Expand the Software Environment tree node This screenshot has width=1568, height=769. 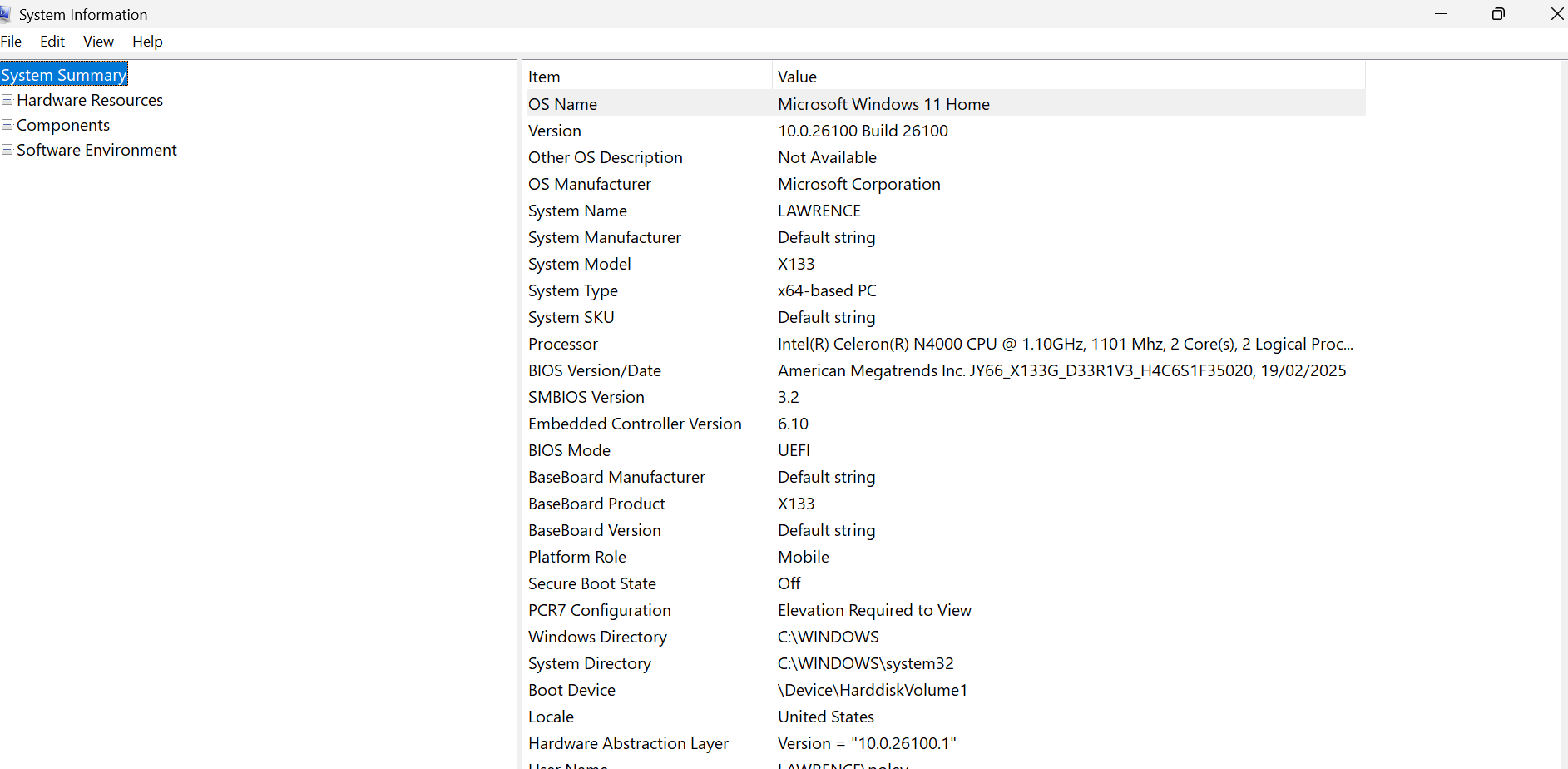(7, 150)
